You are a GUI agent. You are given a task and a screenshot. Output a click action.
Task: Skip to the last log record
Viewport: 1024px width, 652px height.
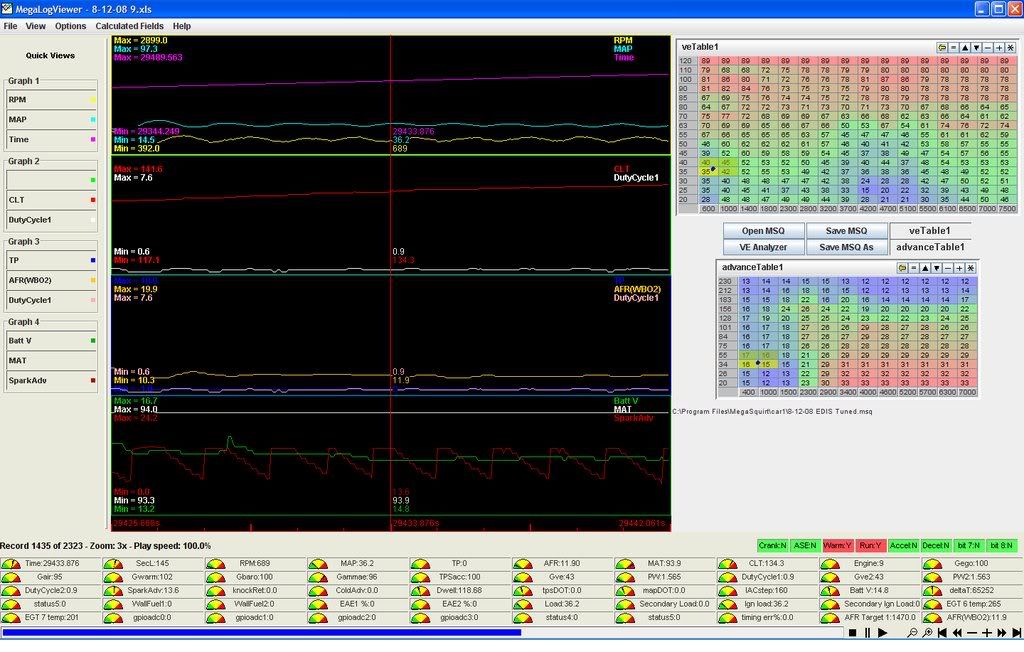click(x=1015, y=633)
